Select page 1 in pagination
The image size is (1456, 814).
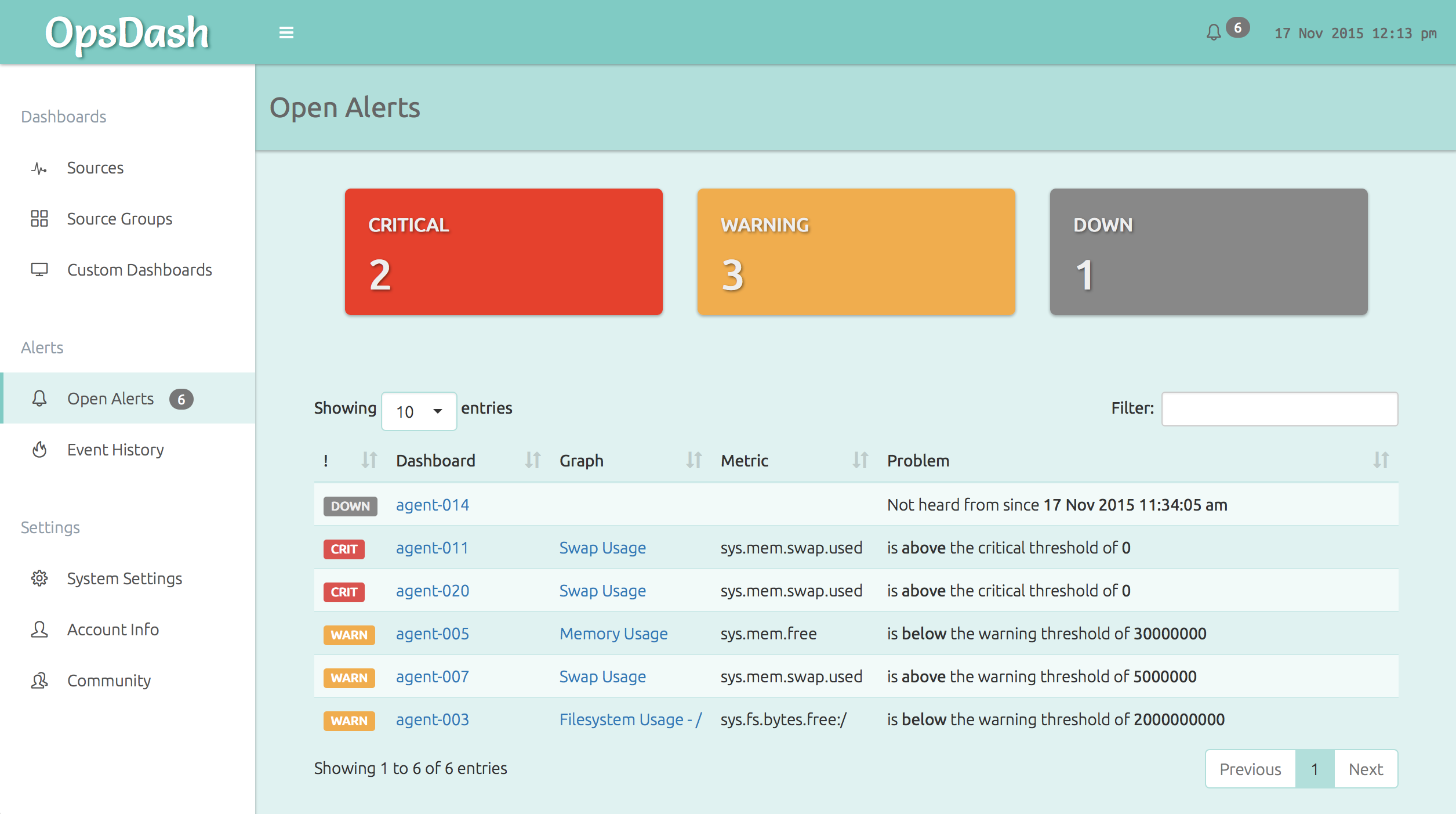coord(1315,769)
